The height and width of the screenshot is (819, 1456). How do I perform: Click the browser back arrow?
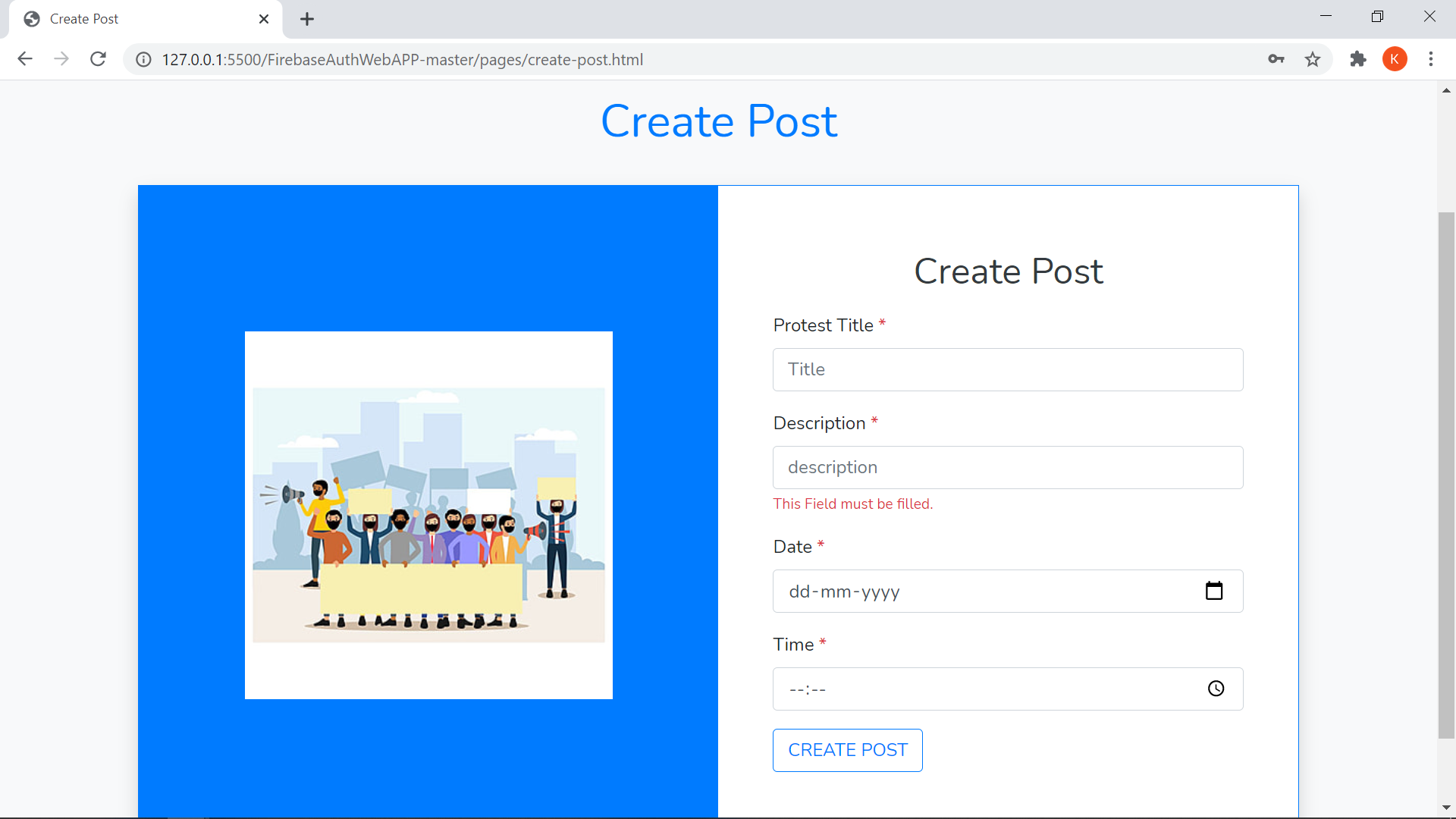tap(25, 59)
